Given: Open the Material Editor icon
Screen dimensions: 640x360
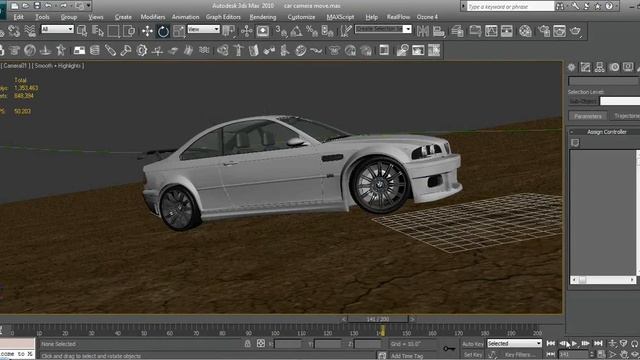Looking at the screenshot, I should 526,31.
